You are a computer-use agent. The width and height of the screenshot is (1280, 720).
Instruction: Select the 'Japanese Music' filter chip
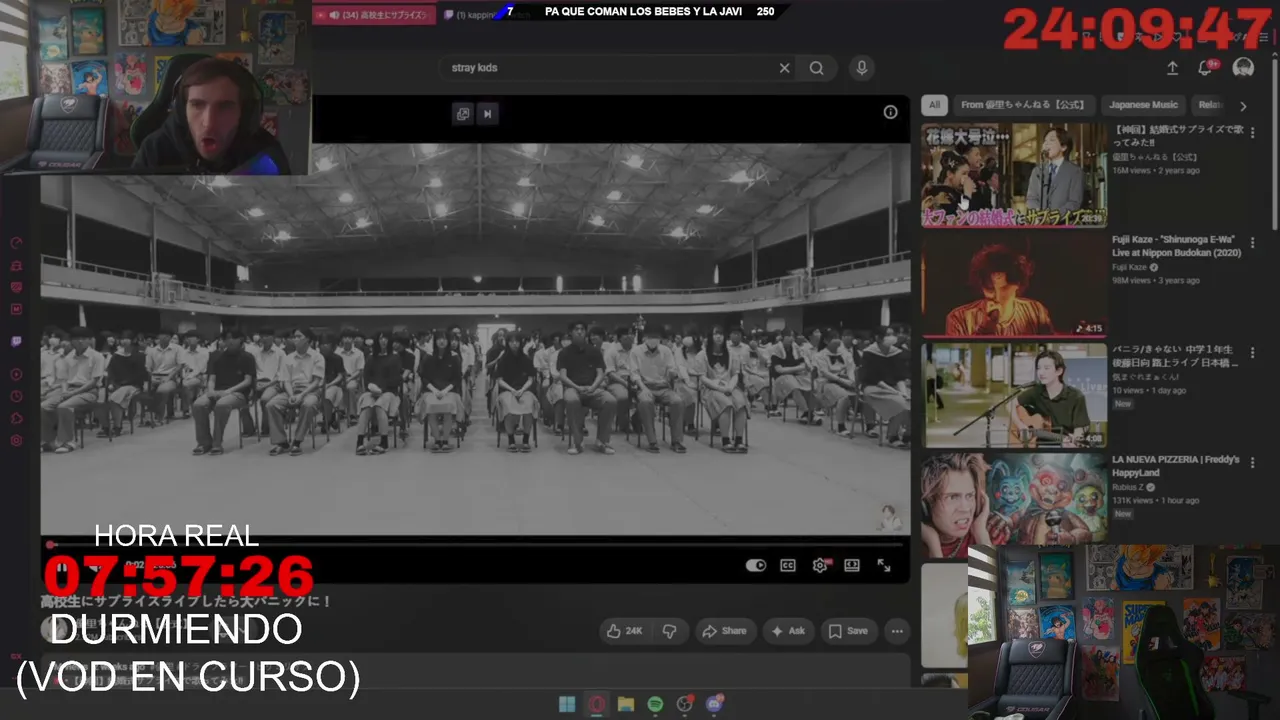point(1143,105)
